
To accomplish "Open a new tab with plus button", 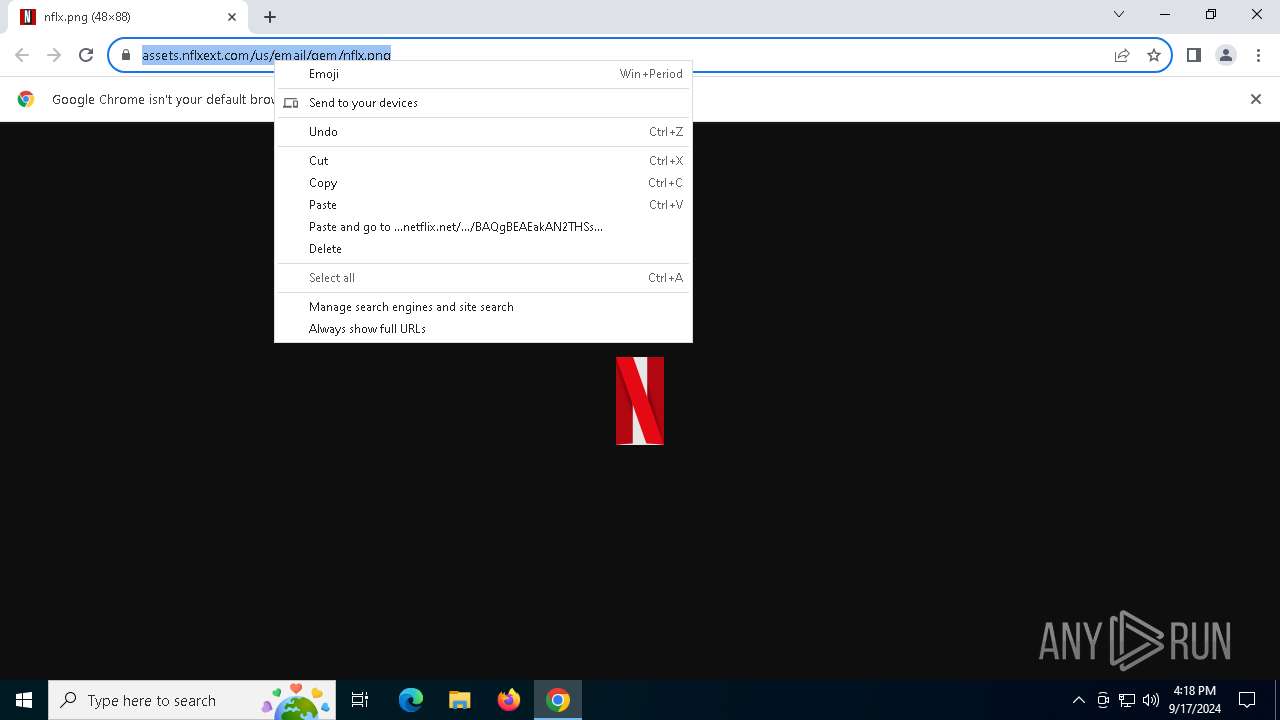I will pos(270,17).
